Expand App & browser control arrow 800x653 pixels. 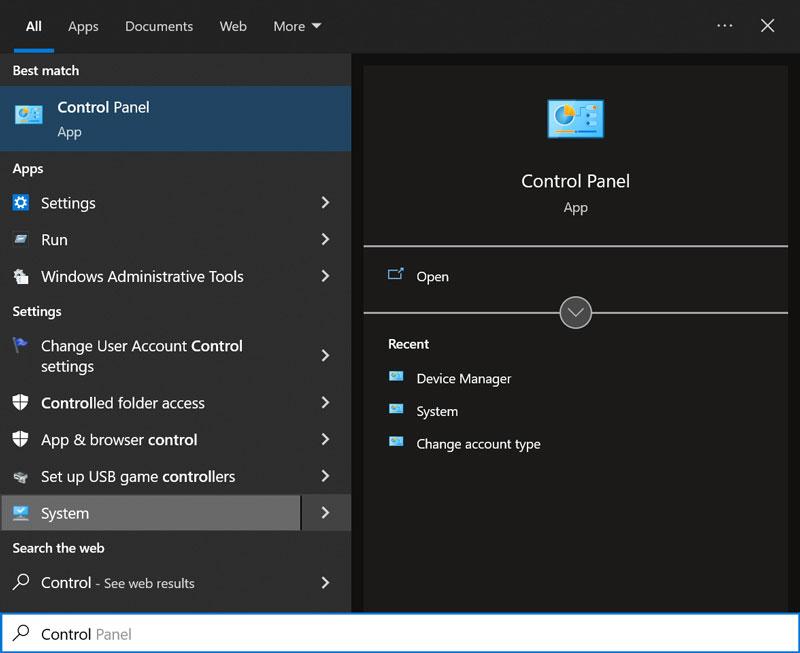click(x=326, y=439)
